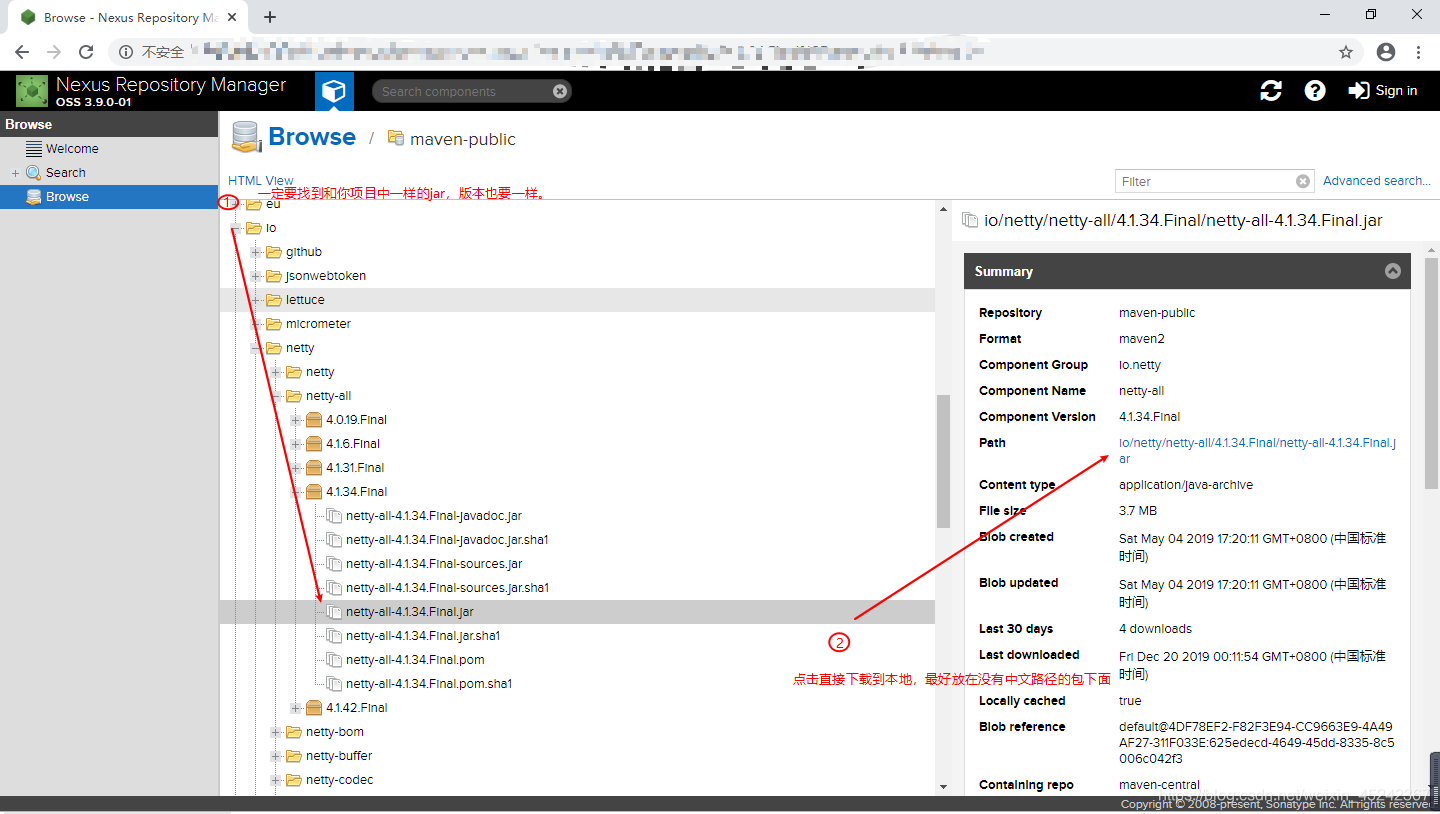Click the maven-public breadcrumb
Viewport: 1440px width, 814px height.
tap(463, 139)
